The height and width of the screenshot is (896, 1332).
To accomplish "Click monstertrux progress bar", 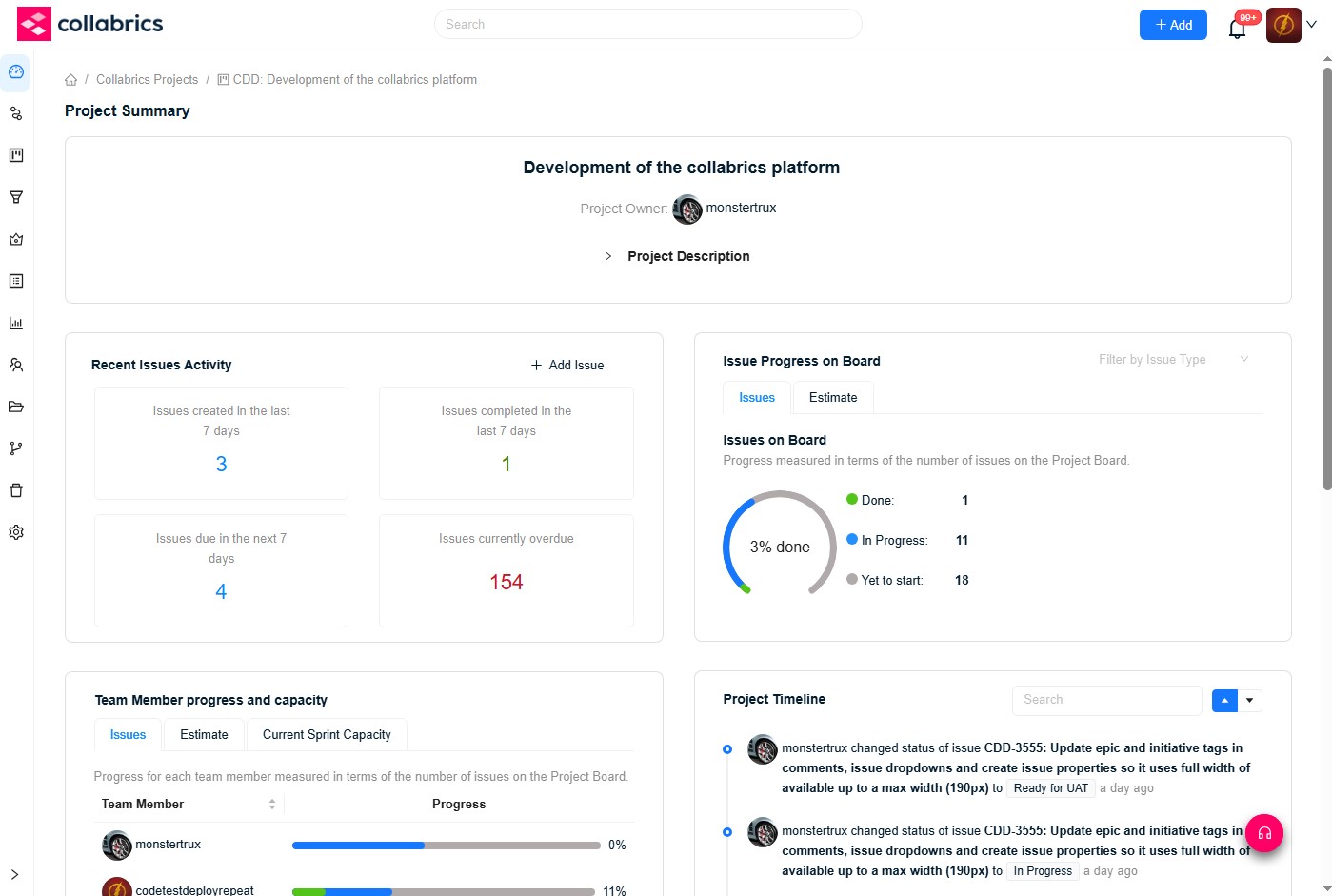I will click(447, 846).
